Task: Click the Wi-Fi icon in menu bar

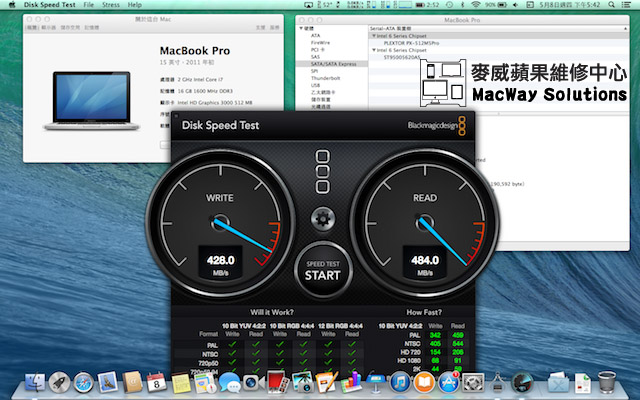Action: 475,5
